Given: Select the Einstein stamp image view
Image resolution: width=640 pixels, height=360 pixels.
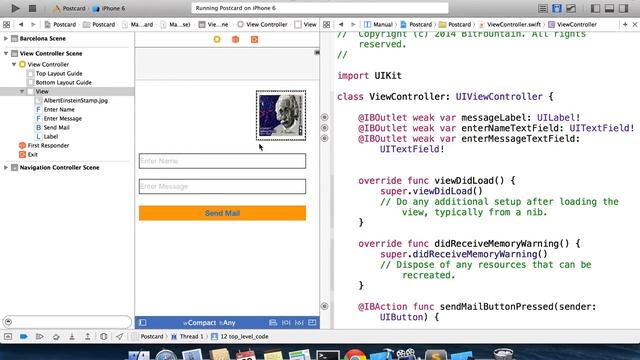Looking at the screenshot, I should [281, 116].
